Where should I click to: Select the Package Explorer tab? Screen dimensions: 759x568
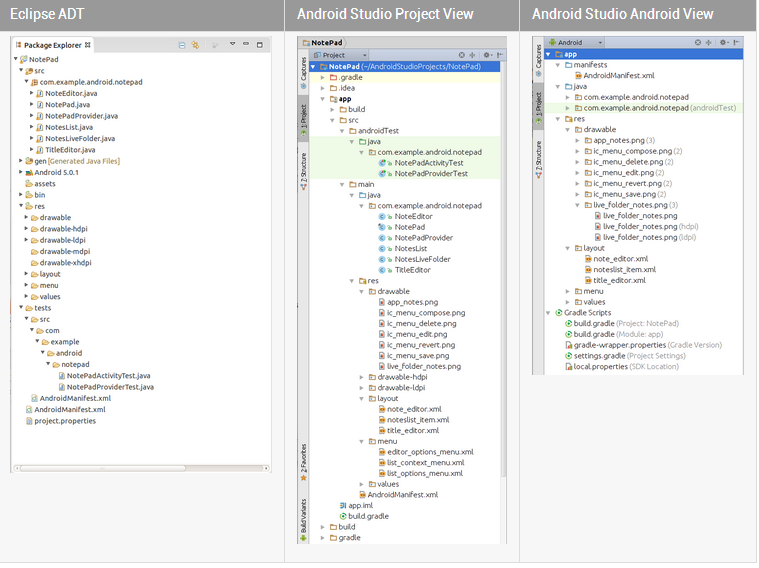pyautogui.click(x=52, y=45)
